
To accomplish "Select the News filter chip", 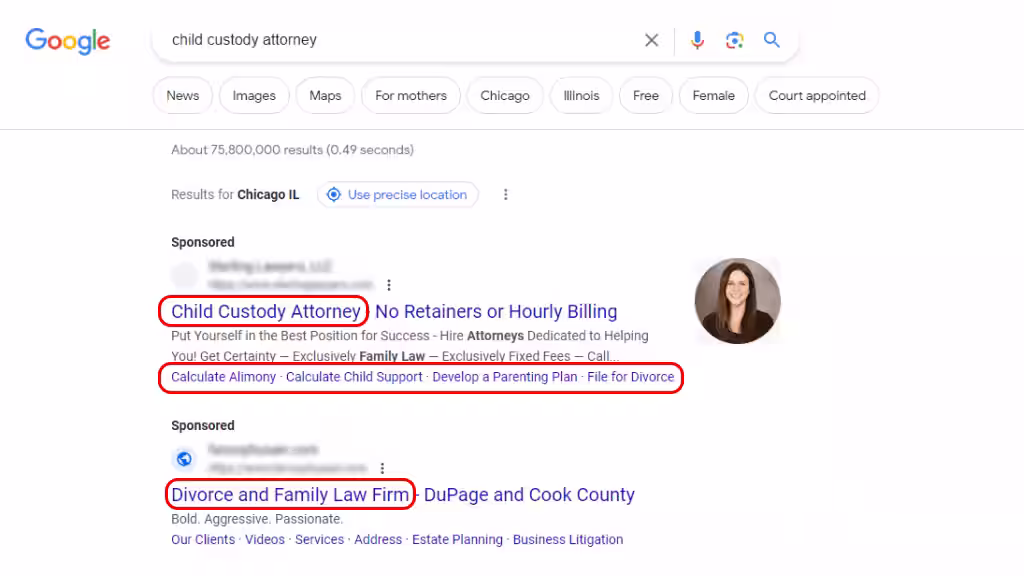I will [183, 95].
